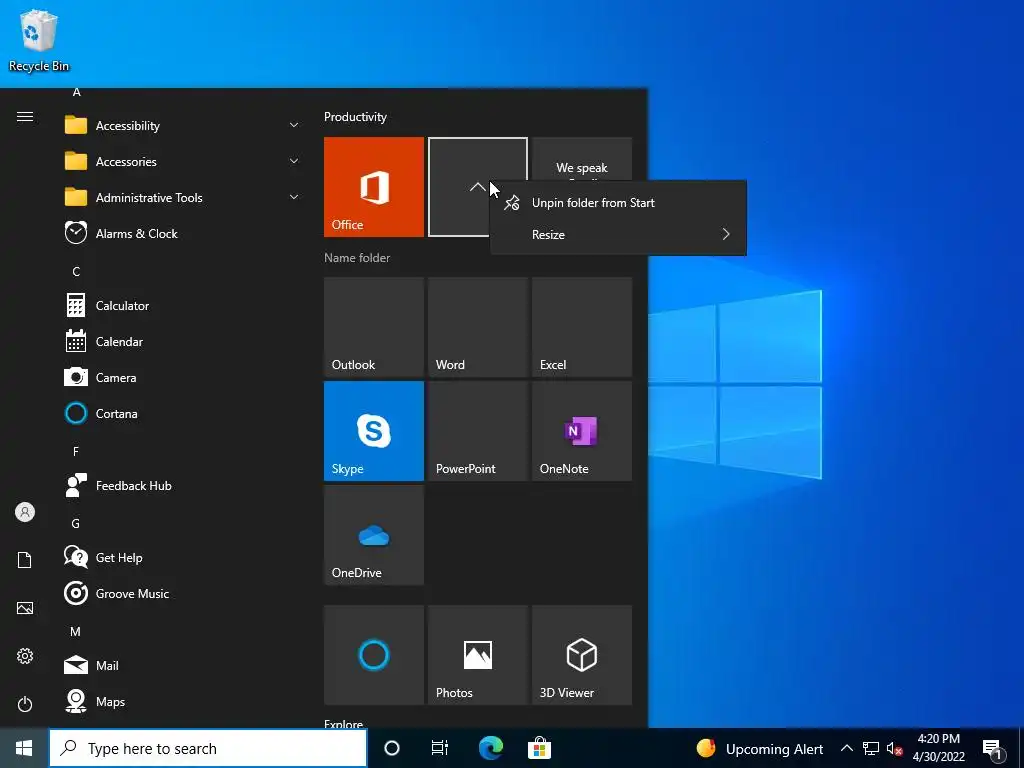This screenshot has height=768, width=1024.
Task: Open the OneNote tile
Action: click(x=582, y=431)
